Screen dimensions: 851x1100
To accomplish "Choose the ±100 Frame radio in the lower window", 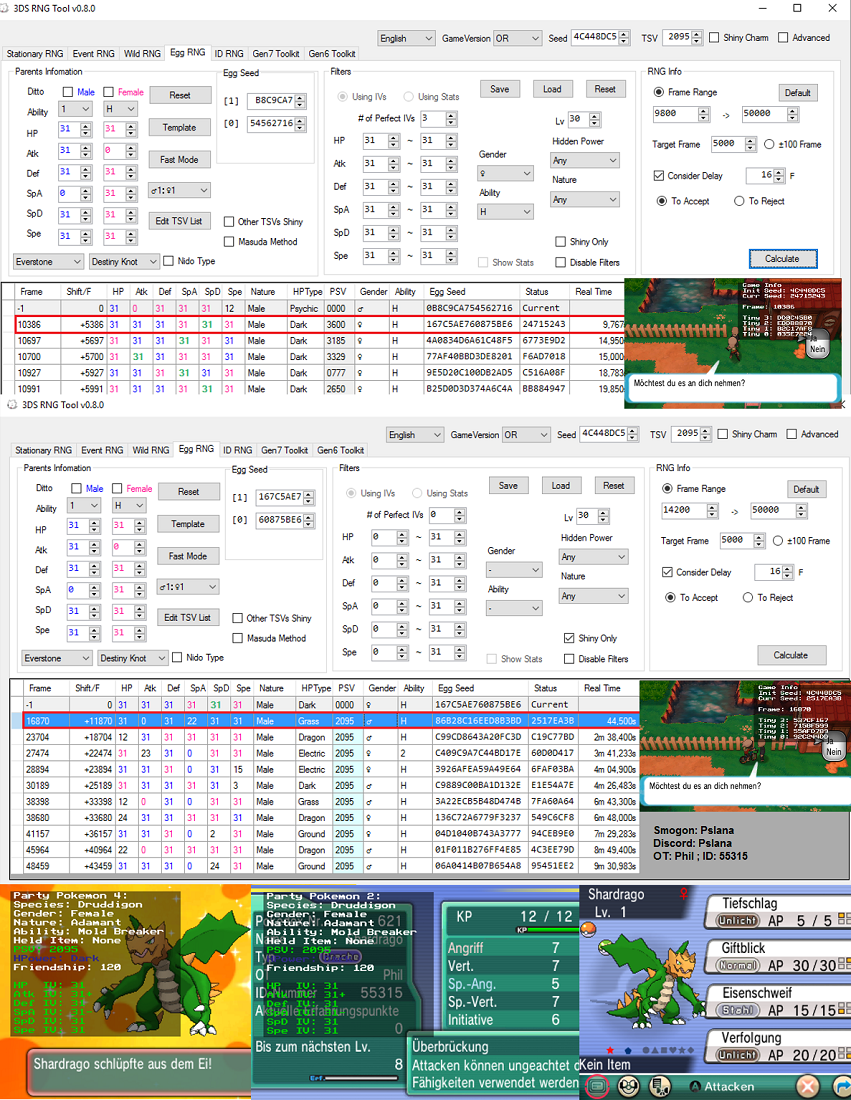I will [778, 541].
